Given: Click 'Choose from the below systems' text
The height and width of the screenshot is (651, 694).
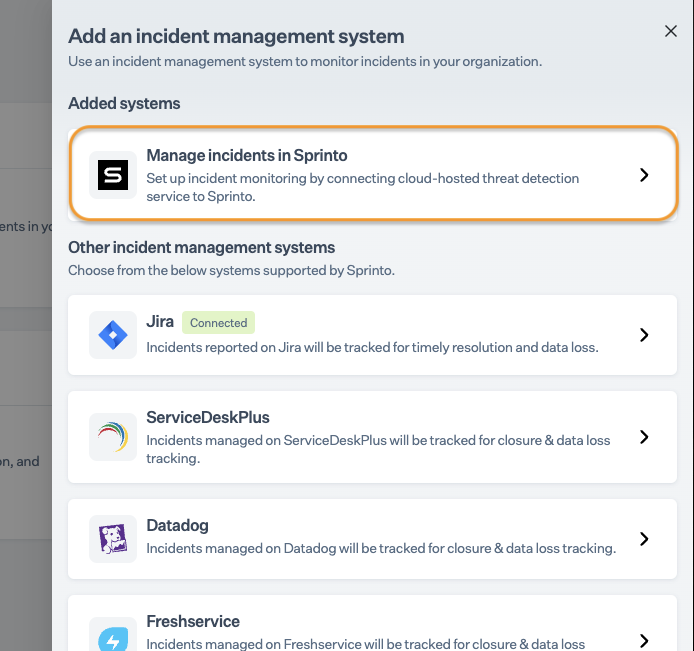Looking at the screenshot, I should pyautogui.click(x=231, y=270).
